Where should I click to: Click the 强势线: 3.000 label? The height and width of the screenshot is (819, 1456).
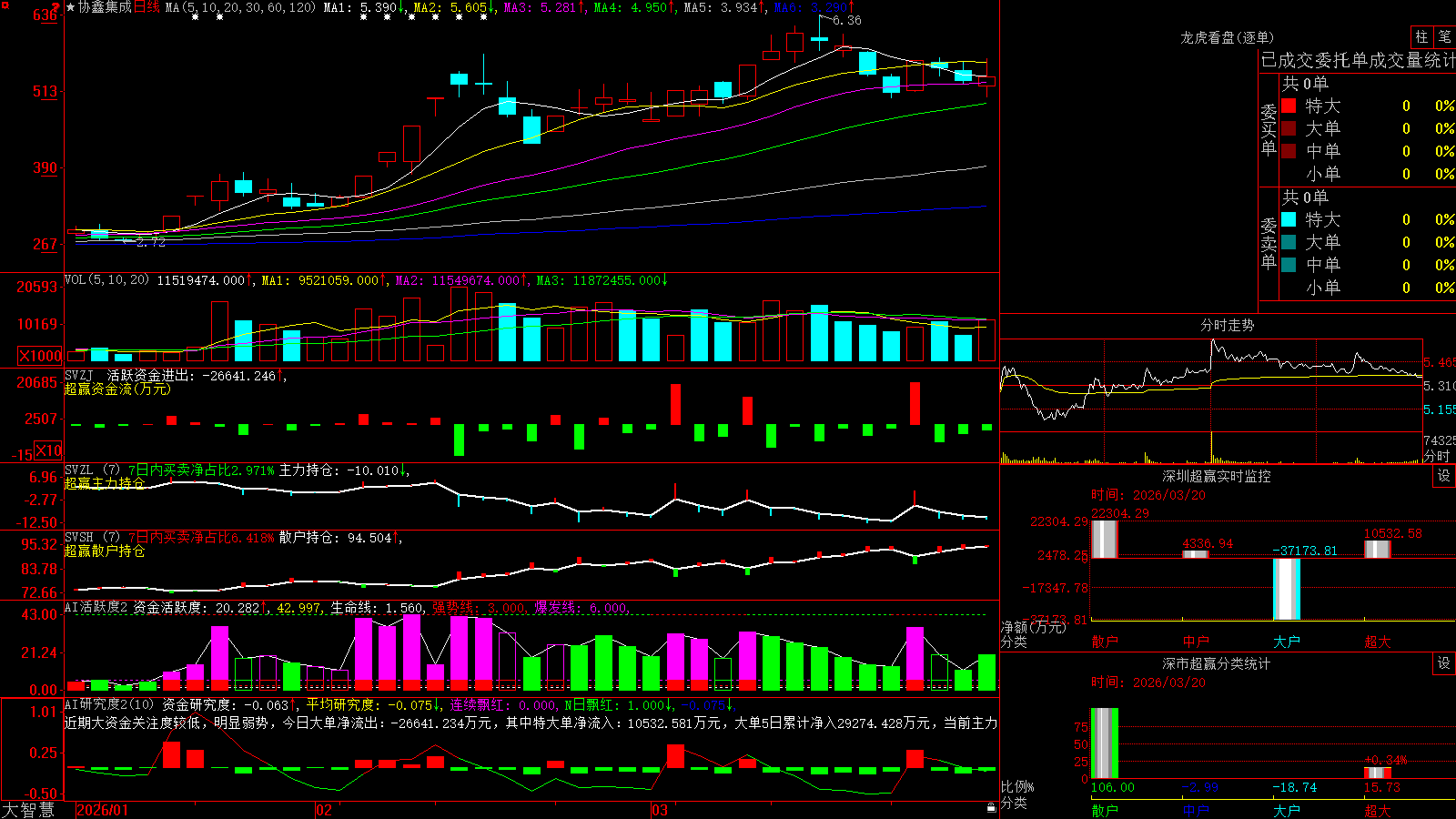tap(480, 608)
